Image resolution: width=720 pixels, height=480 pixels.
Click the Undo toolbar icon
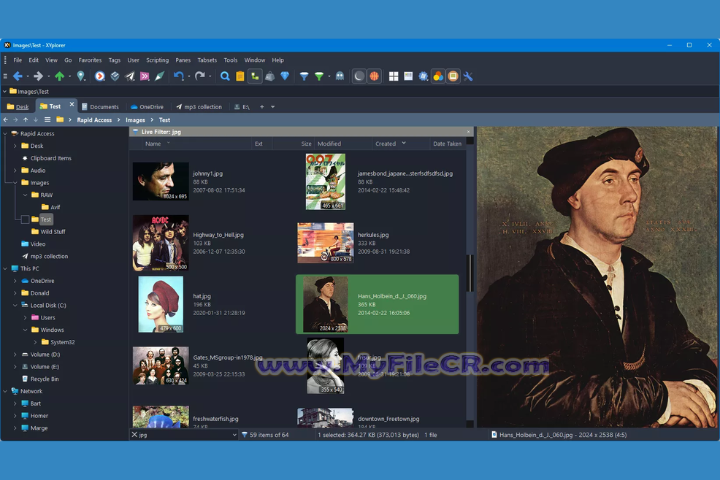click(179, 76)
